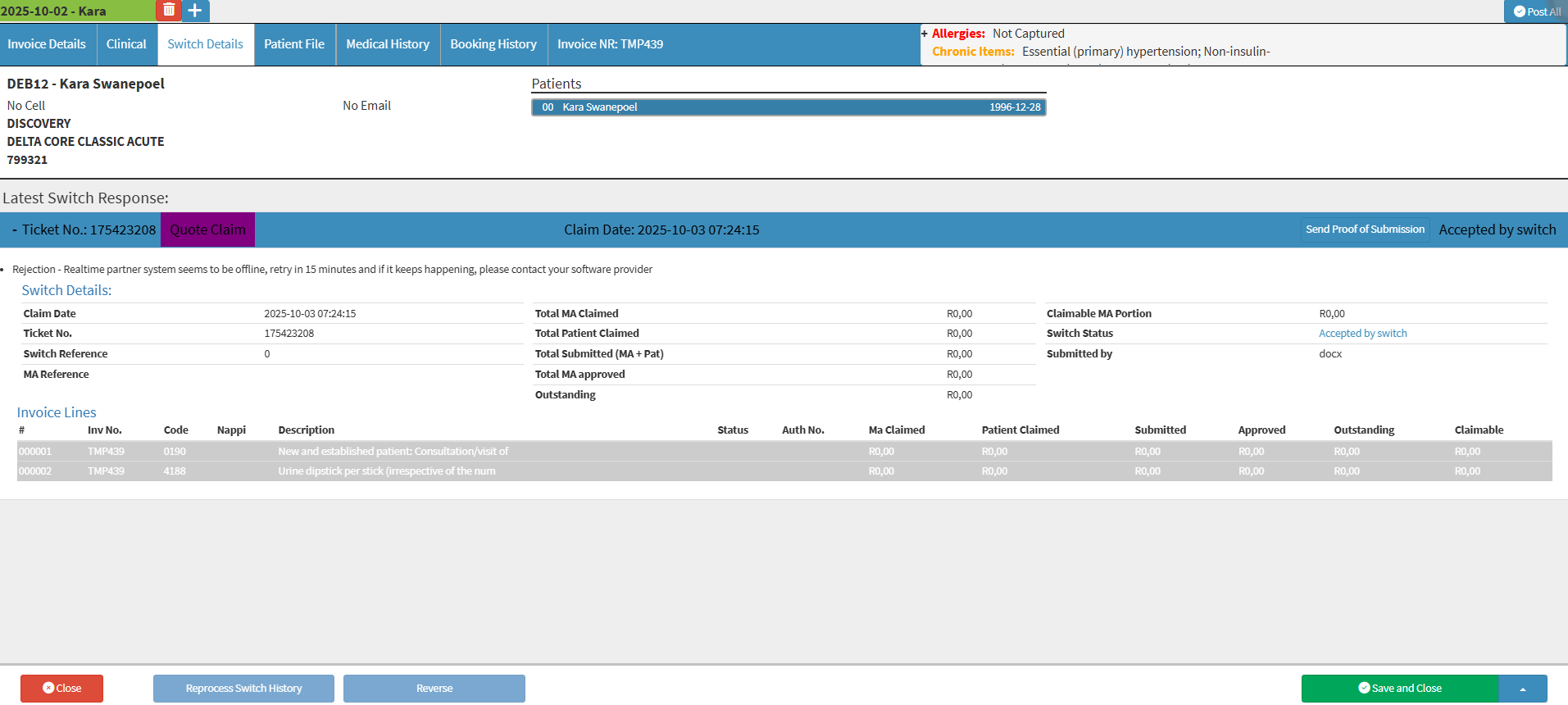Open the Invoice Details tab
Viewport: 1568px width, 705px height.
point(47,44)
